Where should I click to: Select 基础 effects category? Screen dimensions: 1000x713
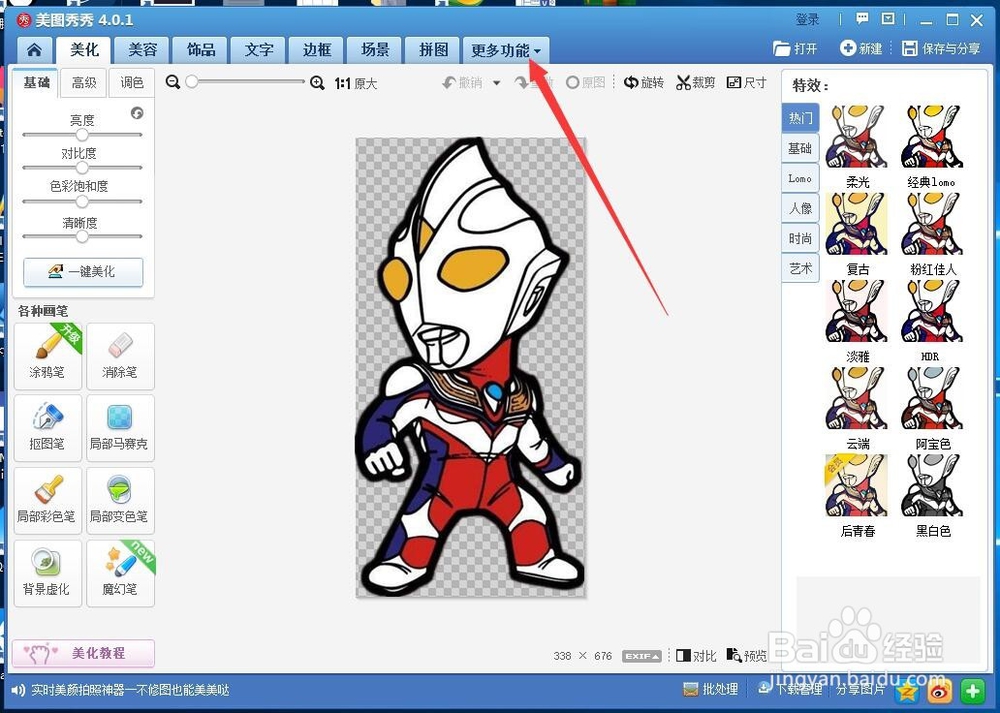(800, 148)
